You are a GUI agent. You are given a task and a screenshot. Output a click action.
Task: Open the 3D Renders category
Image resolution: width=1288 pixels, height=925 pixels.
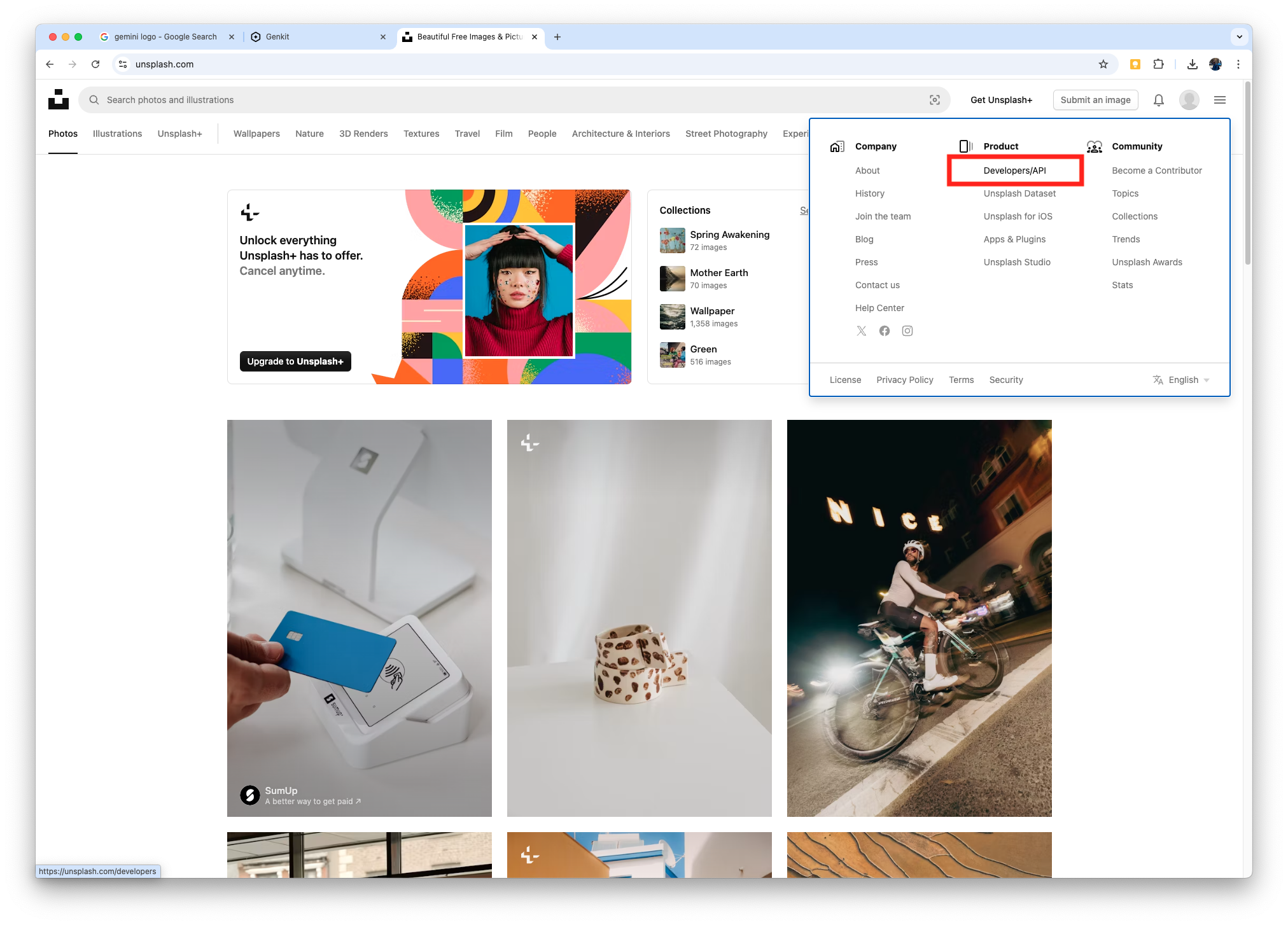pos(363,134)
